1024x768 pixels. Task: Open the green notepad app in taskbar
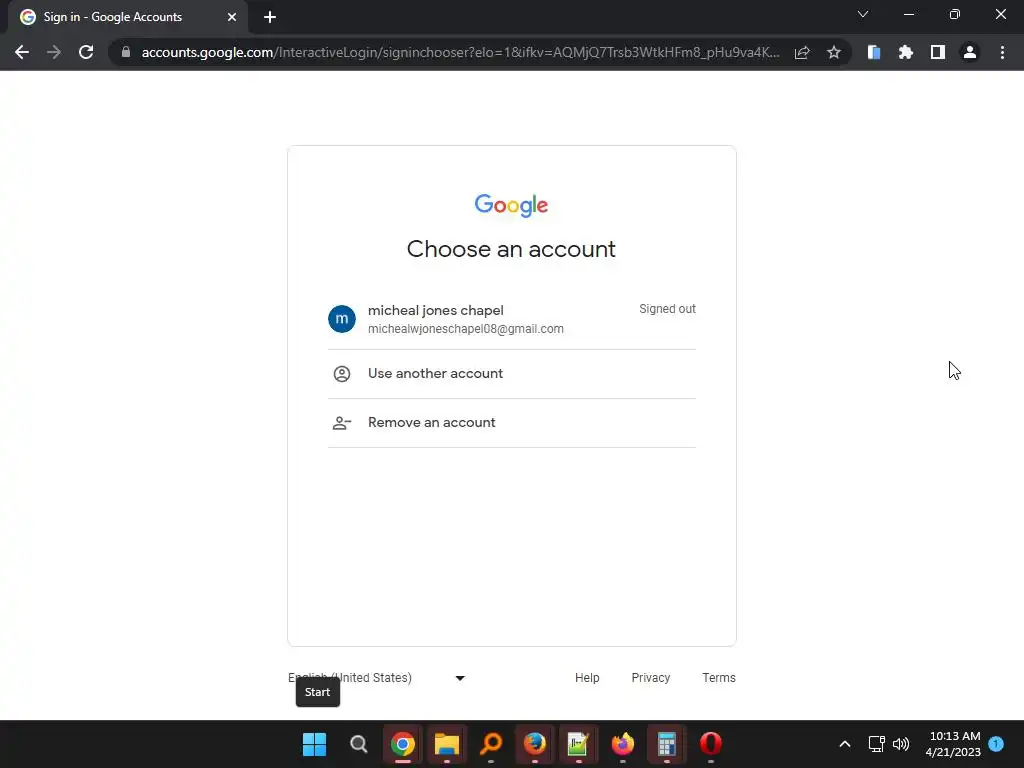pos(579,744)
